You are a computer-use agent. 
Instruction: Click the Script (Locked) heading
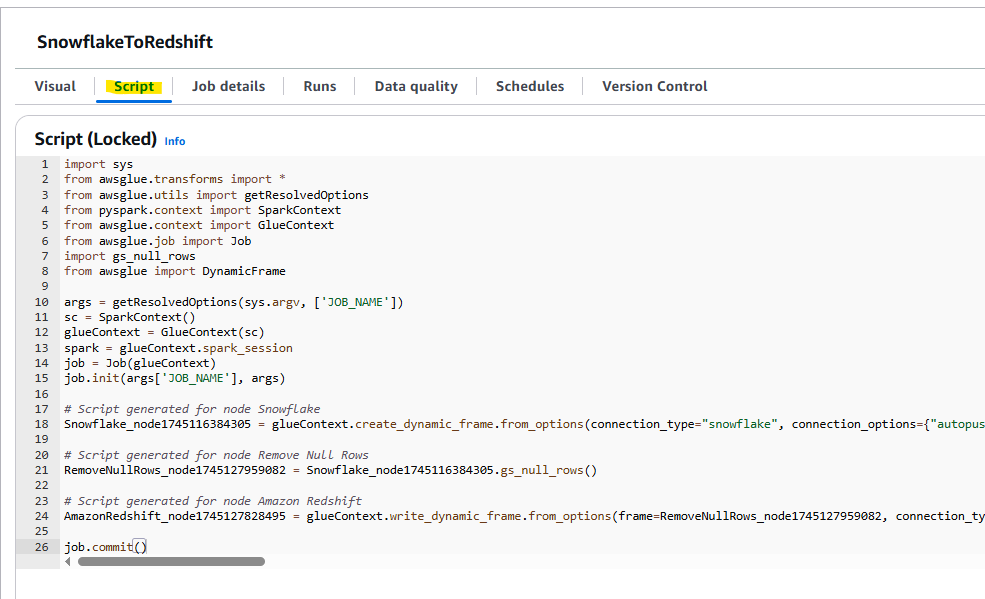[x=95, y=139]
